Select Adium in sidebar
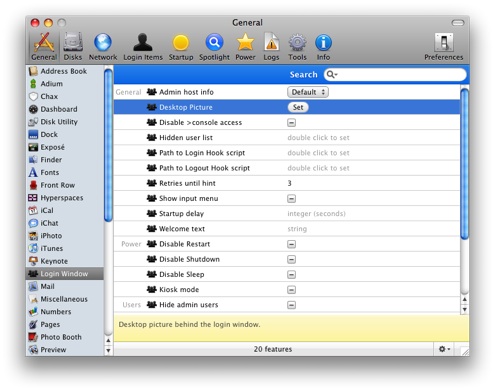Screen dimensions: 495x391 tap(64, 84)
